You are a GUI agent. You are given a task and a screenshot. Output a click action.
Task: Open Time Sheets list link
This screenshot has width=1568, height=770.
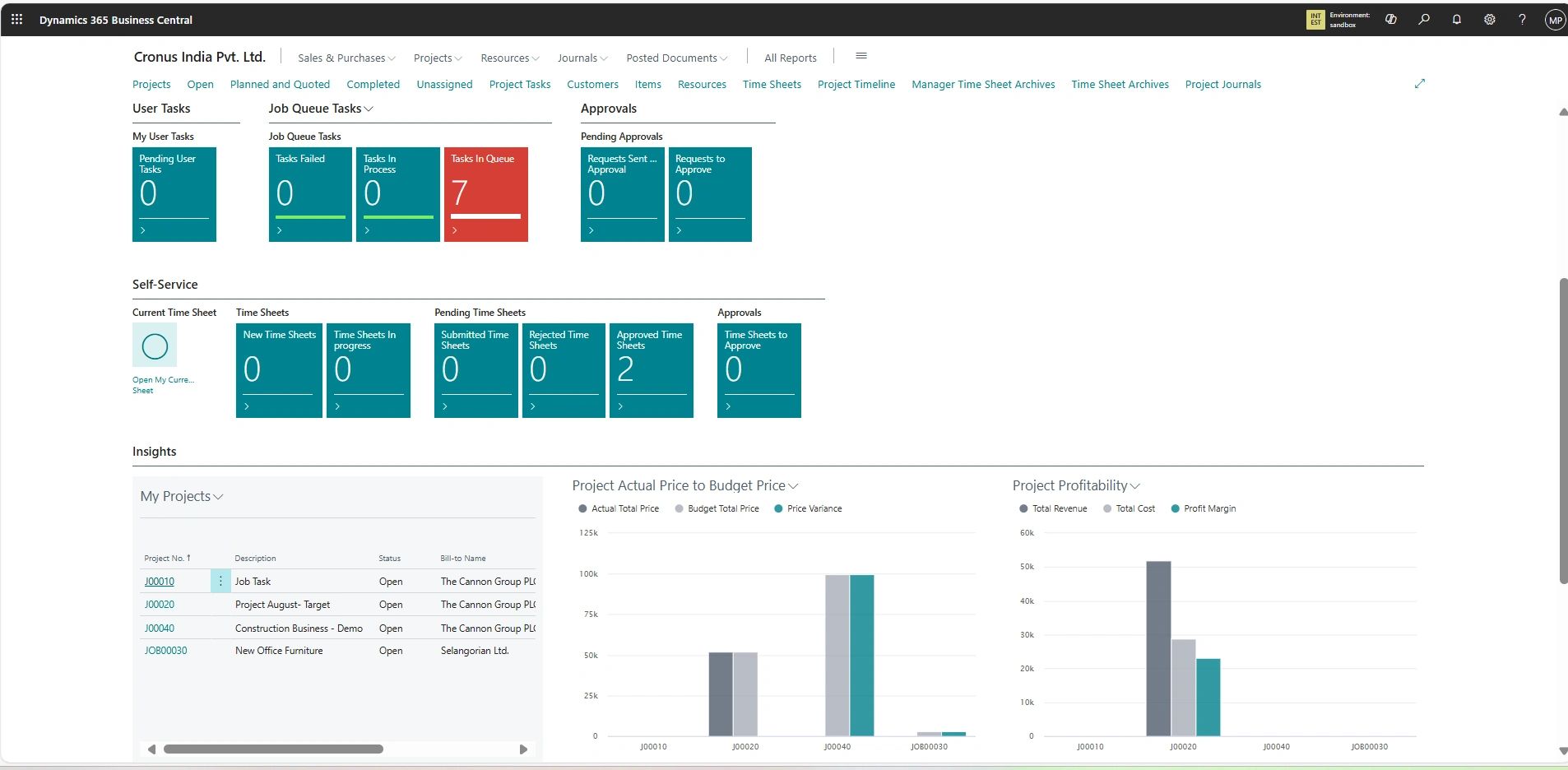(772, 84)
